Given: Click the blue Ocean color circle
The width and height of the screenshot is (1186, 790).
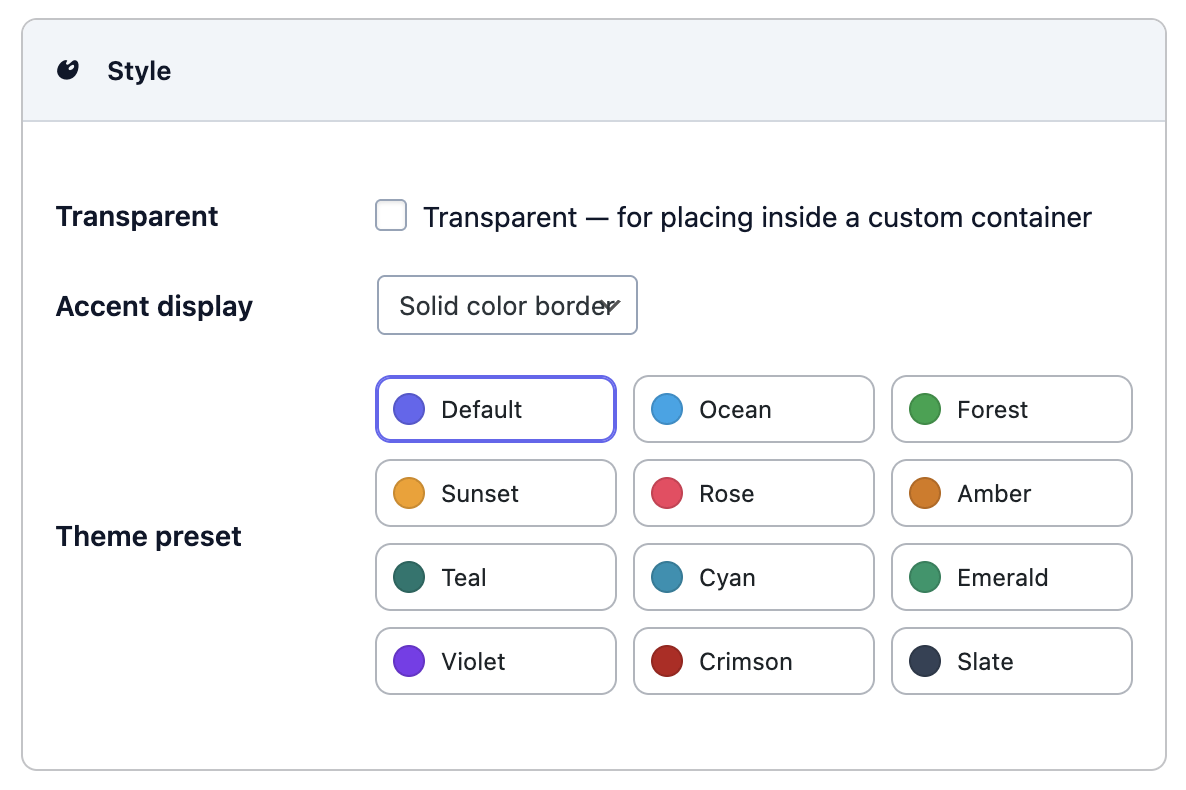Looking at the screenshot, I should pyautogui.click(x=667, y=409).
